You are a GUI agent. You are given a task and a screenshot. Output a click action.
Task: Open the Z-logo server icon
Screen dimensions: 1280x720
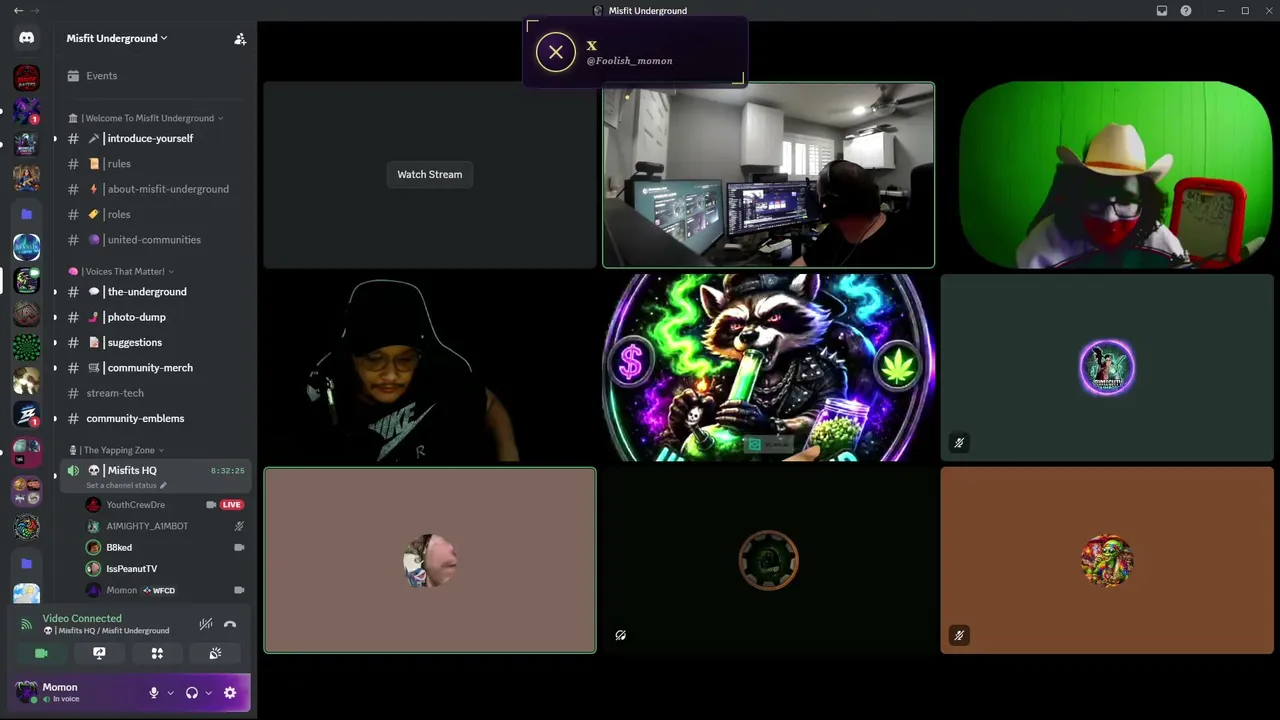27,414
